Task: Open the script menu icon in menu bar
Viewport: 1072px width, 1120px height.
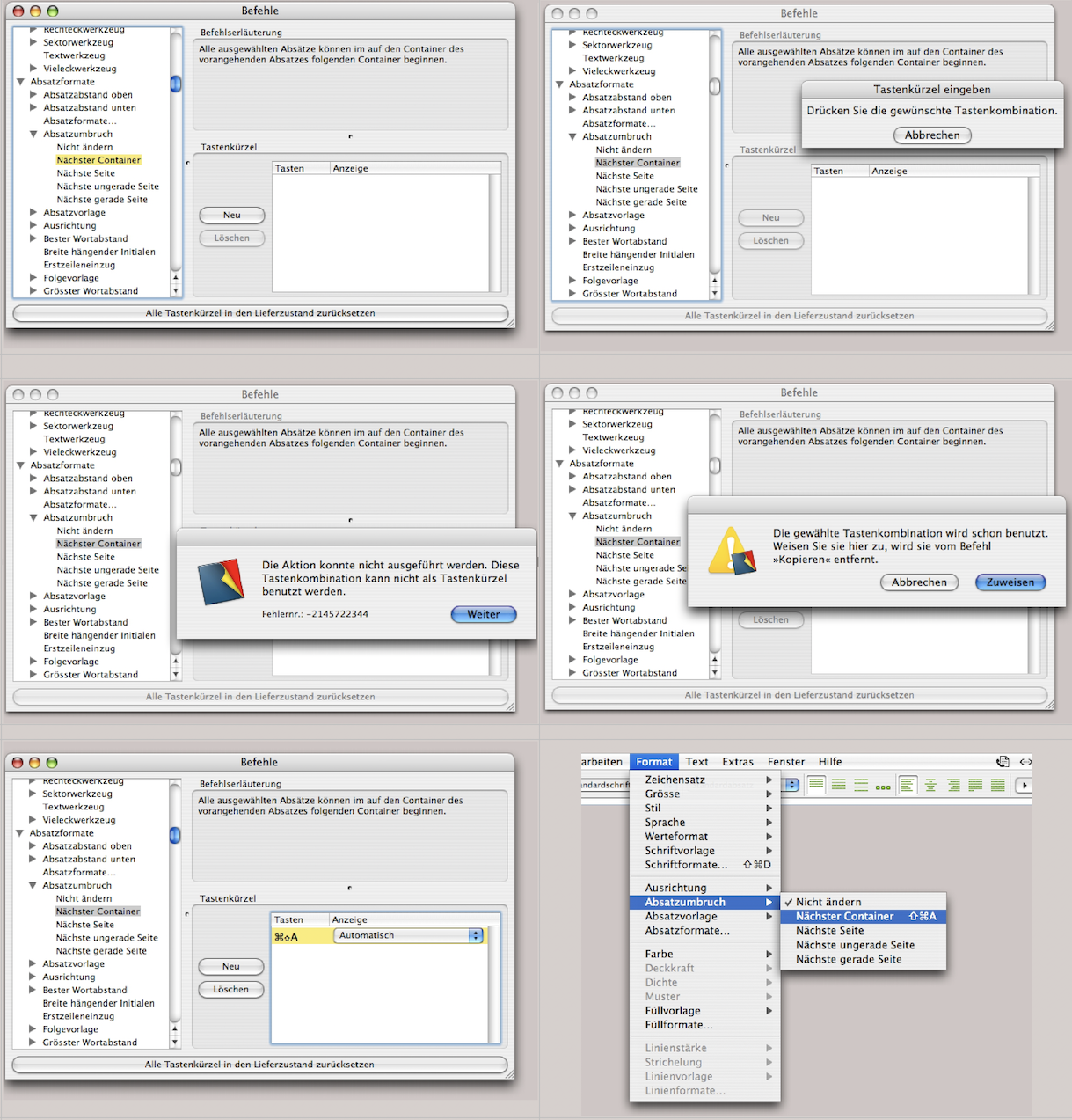Action: [x=1003, y=762]
